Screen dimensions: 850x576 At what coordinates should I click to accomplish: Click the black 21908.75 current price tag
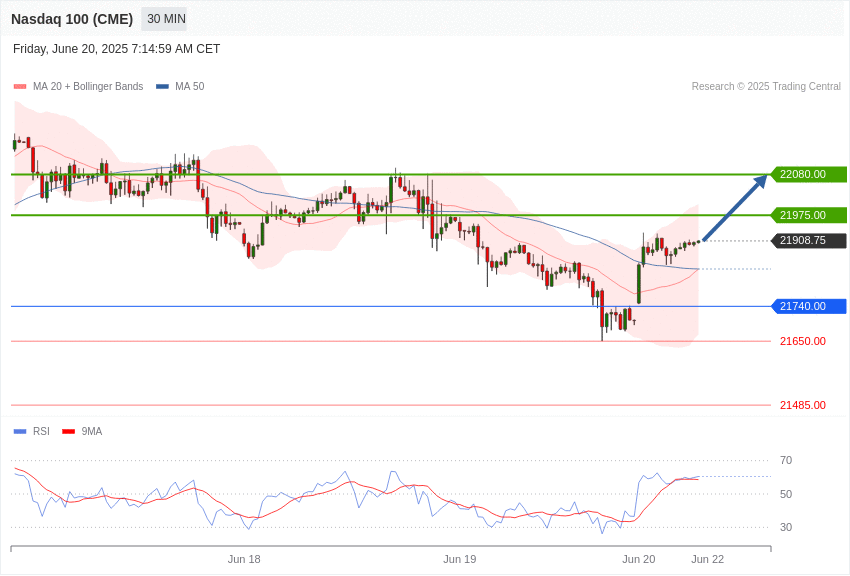click(x=809, y=240)
